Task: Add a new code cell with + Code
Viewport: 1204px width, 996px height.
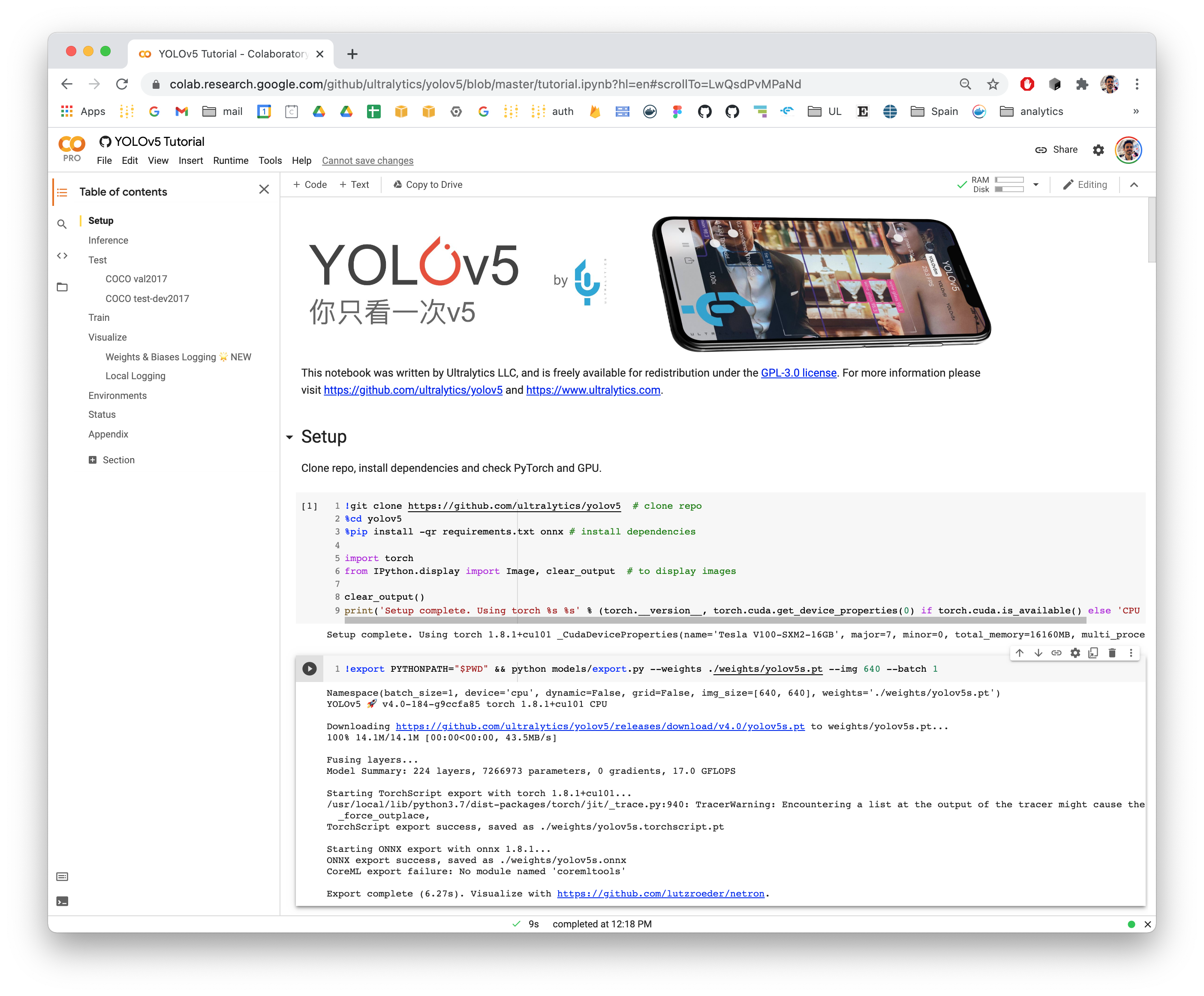Action: pyautogui.click(x=310, y=184)
